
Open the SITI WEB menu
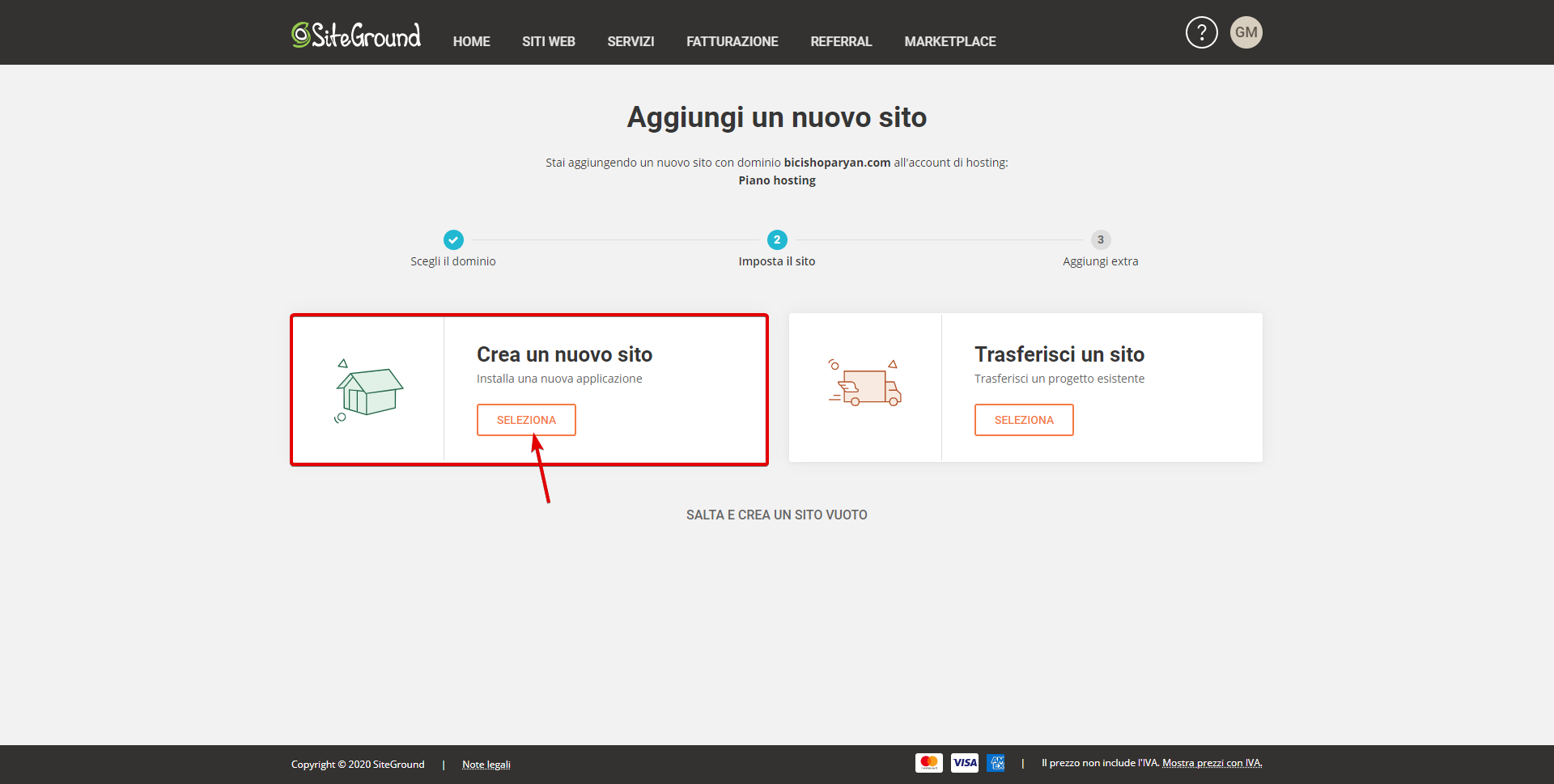click(x=548, y=41)
